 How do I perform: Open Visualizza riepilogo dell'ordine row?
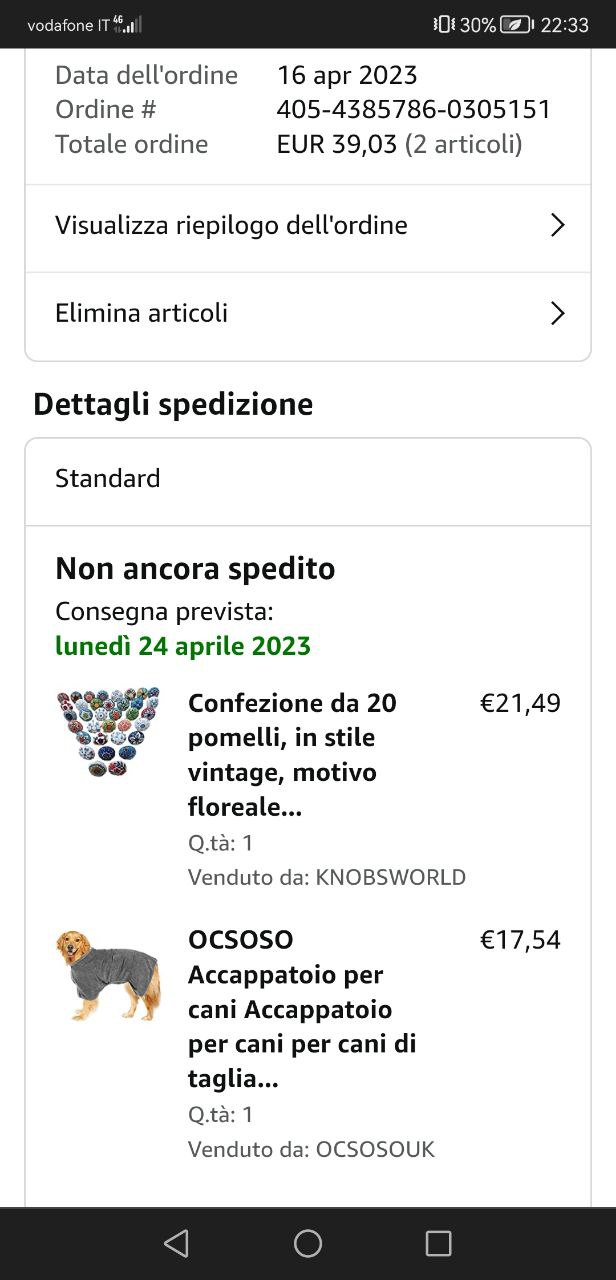pyautogui.click(x=231, y=226)
